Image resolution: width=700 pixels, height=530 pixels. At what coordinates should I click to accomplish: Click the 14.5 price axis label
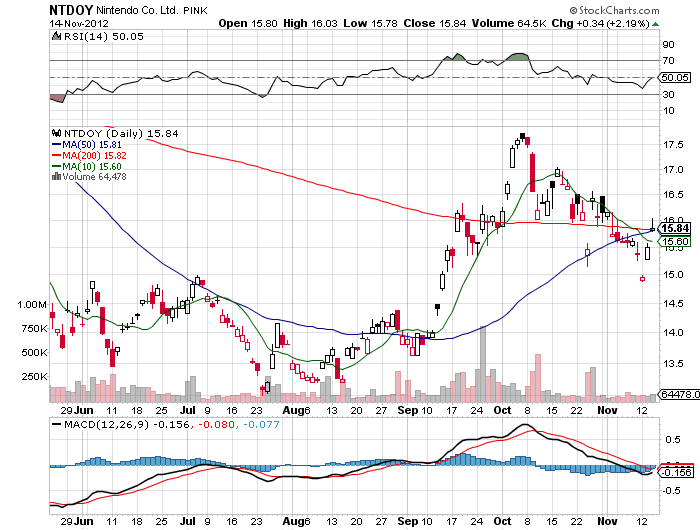(x=673, y=304)
